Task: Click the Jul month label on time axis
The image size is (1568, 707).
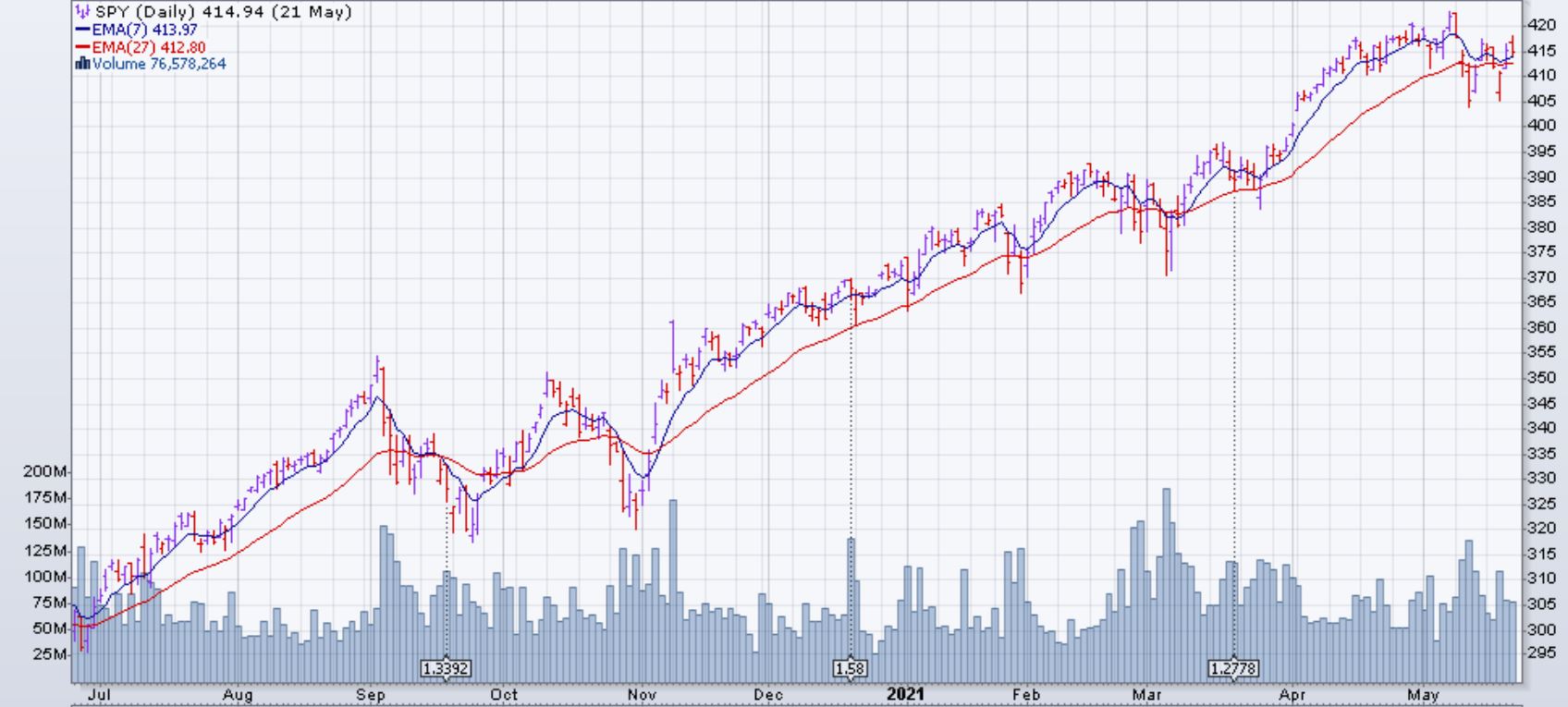Action: [x=98, y=694]
